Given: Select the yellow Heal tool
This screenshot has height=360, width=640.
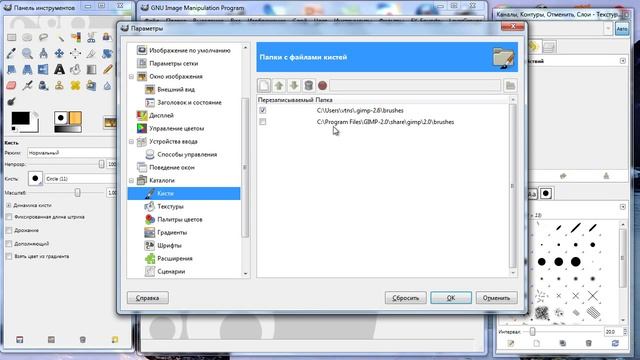Looking at the screenshot, I should (76, 85).
